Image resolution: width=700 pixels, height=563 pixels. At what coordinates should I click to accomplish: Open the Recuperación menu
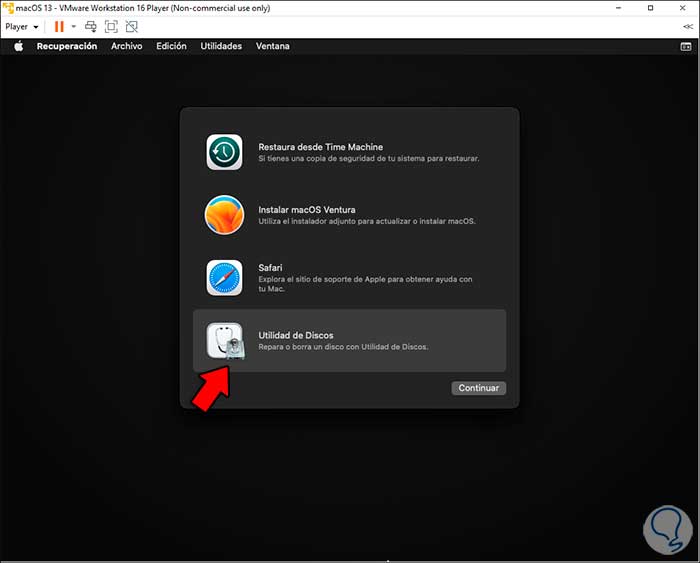pos(67,46)
